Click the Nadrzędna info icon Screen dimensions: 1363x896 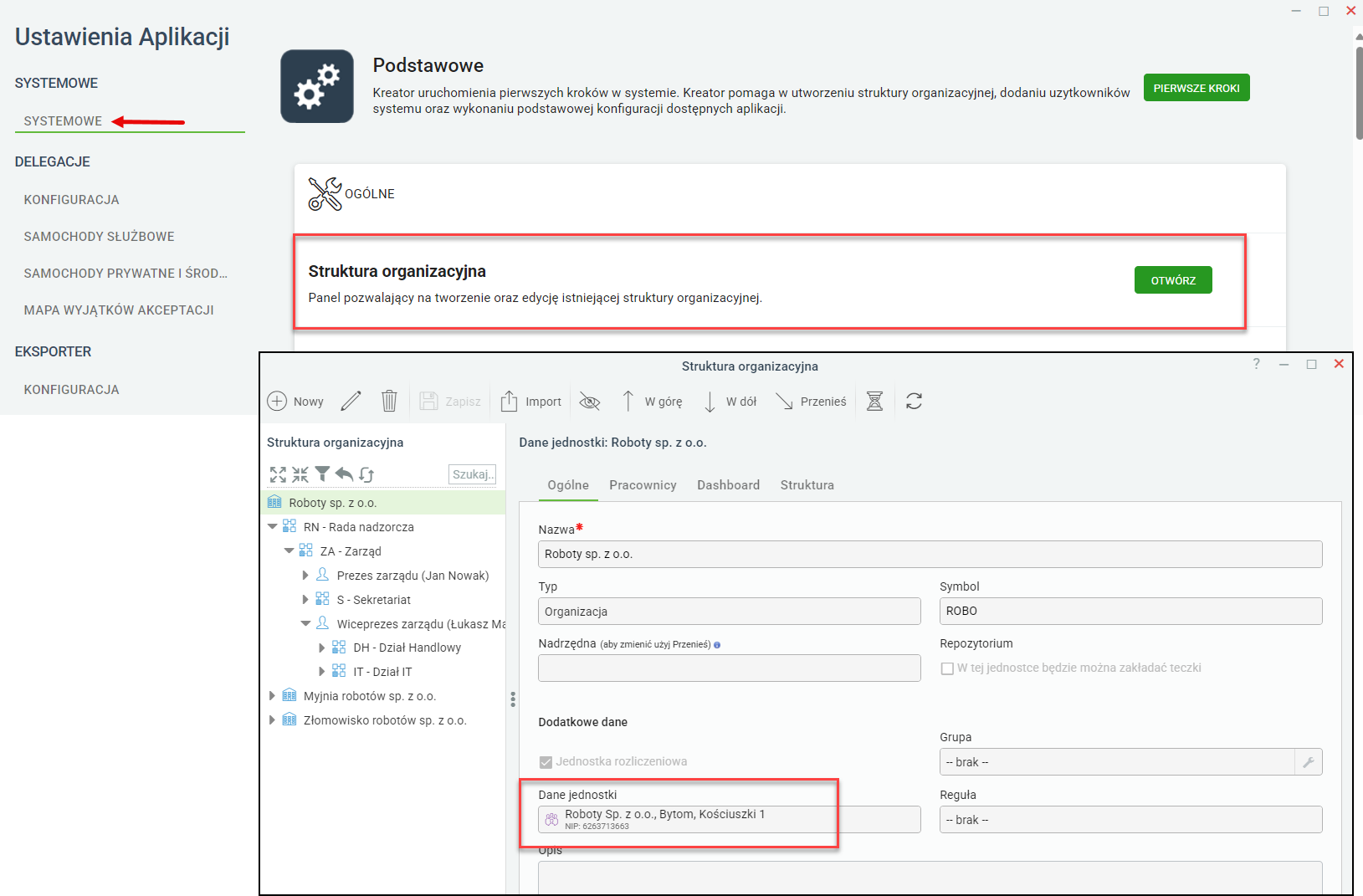(x=717, y=645)
